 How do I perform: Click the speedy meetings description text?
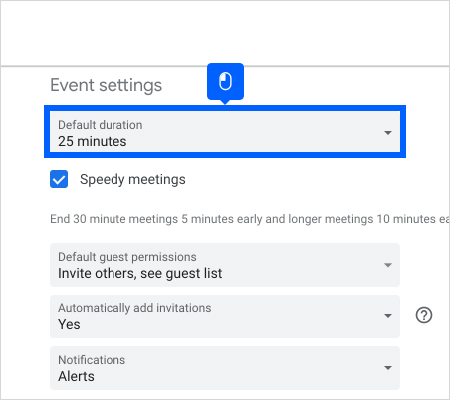tap(250, 219)
